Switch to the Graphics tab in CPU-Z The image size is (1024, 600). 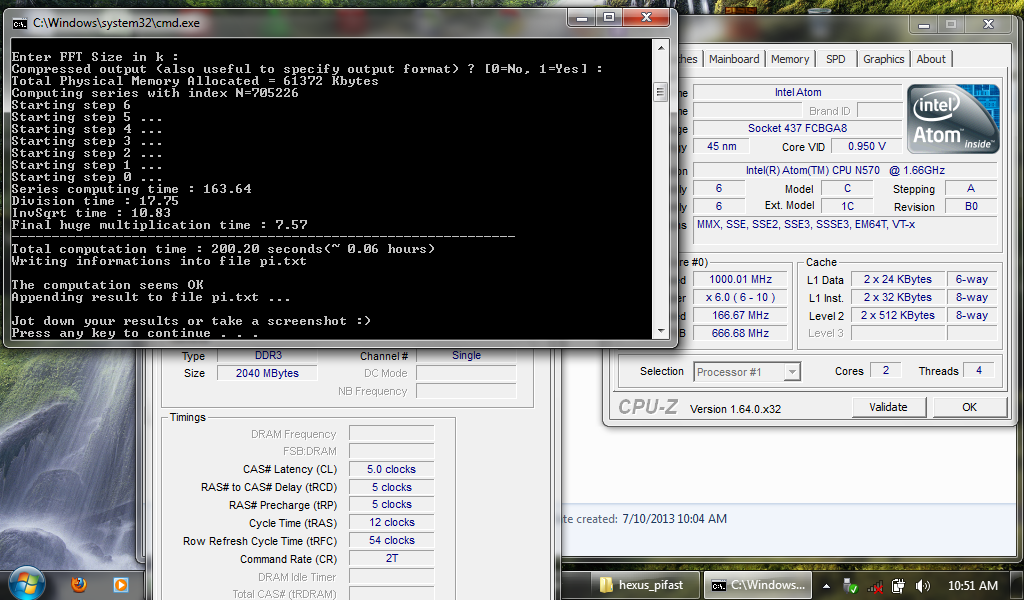884,59
